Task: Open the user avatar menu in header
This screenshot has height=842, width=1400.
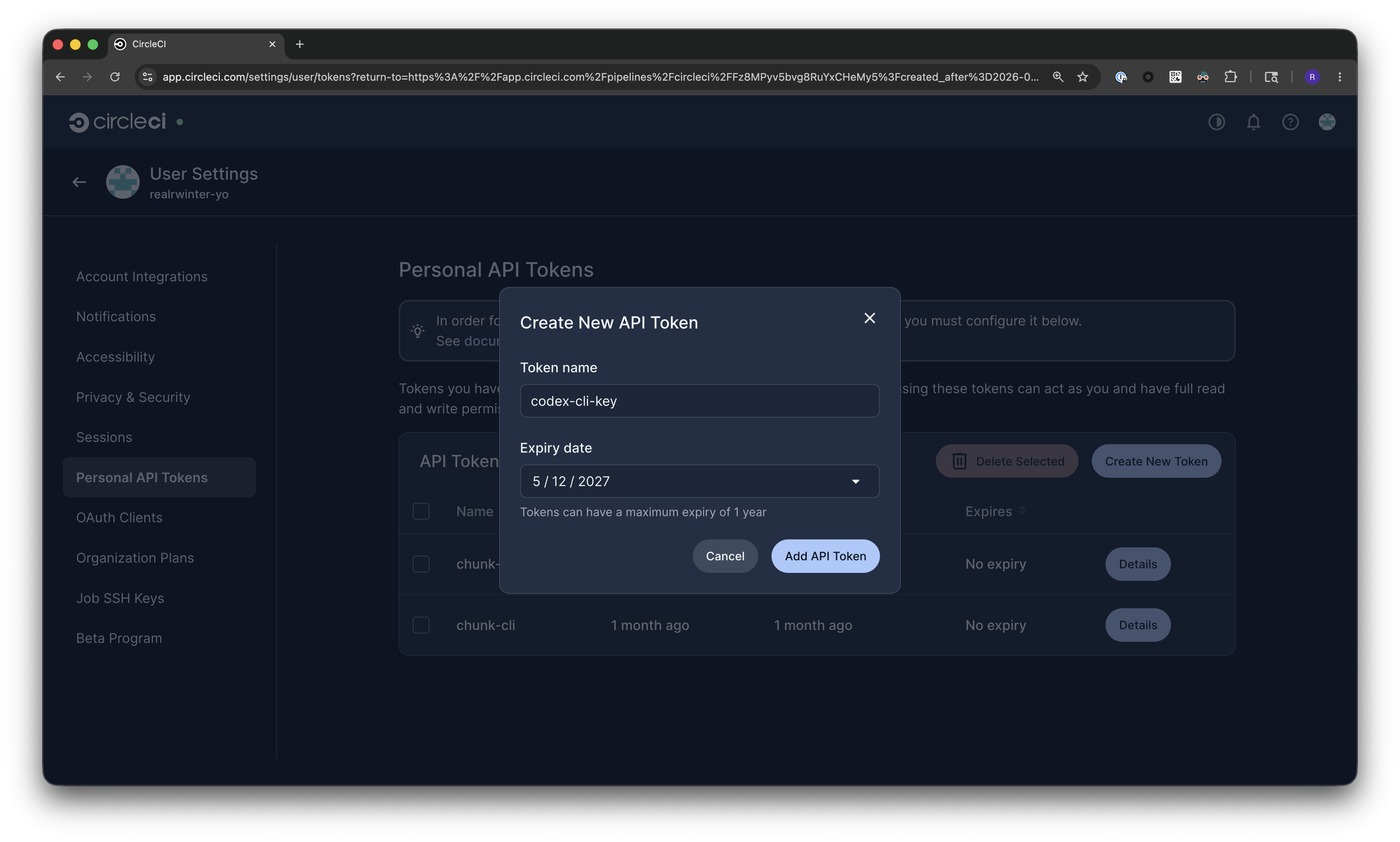Action: [x=1327, y=122]
